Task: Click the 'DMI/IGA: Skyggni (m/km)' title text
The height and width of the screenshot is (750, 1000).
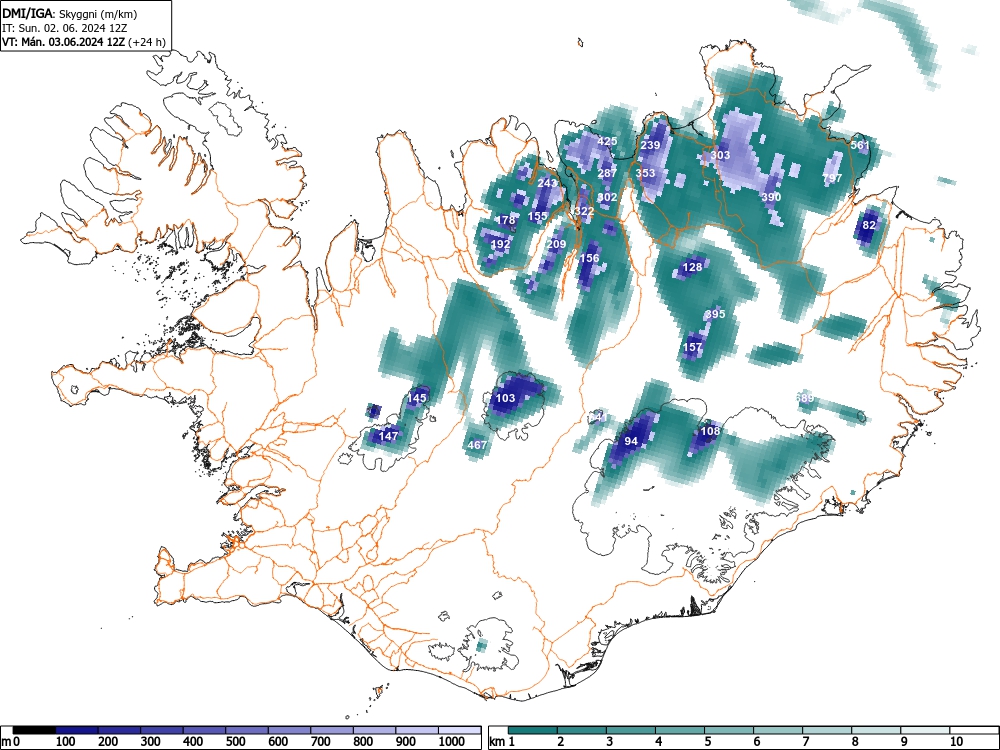Action: click(x=70, y=14)
